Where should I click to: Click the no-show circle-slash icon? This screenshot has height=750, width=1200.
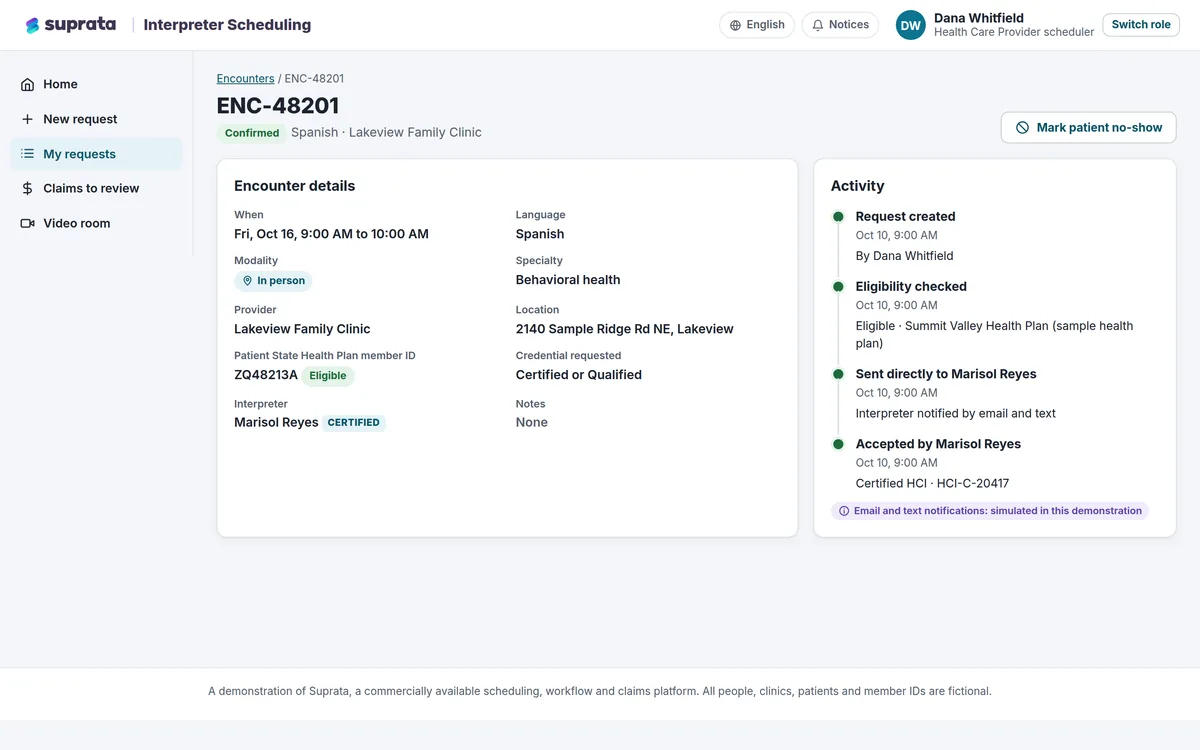point(1022,128)
